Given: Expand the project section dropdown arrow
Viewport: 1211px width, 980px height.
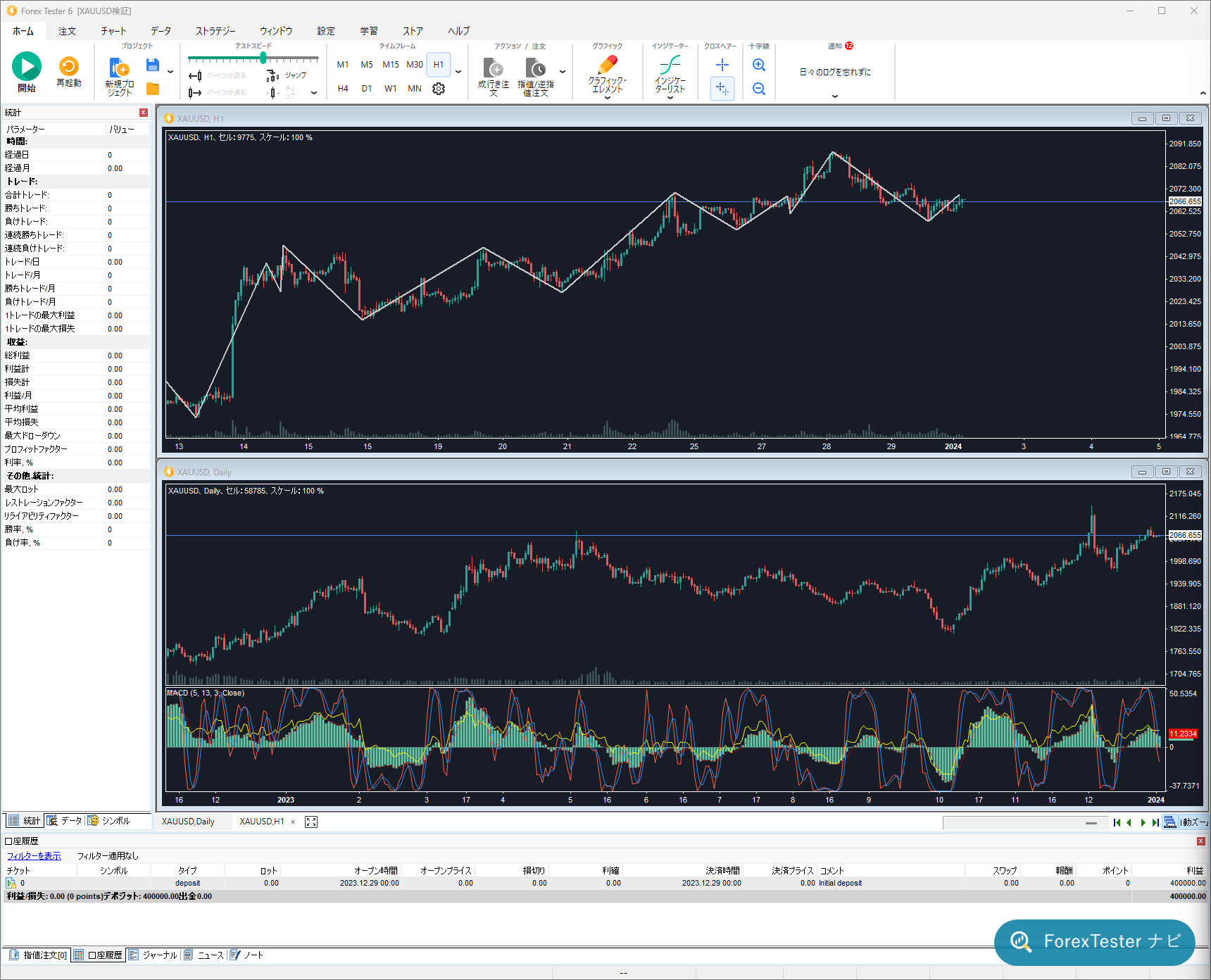Looking at the screenshot, I should tap(170, 72).
